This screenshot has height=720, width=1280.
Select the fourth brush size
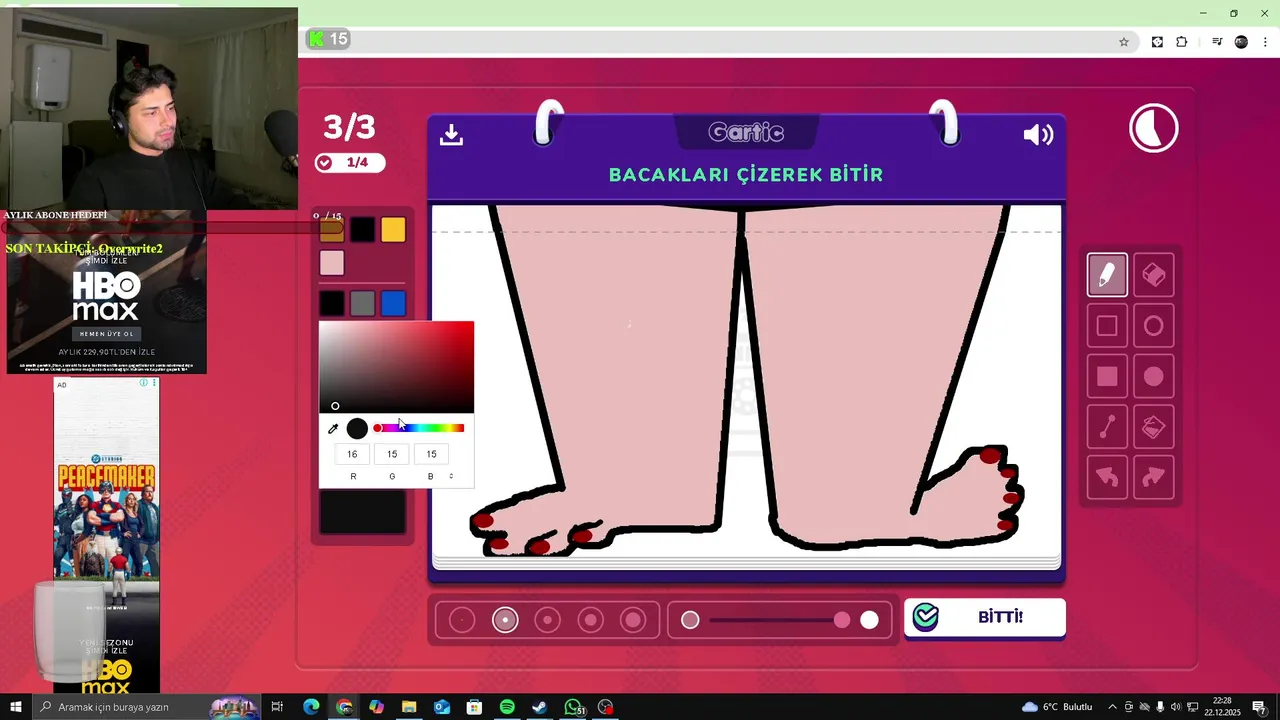coord(590,620)
